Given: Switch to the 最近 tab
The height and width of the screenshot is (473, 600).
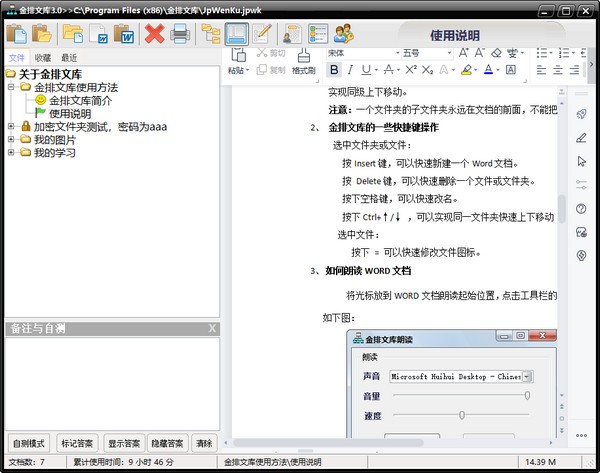Looking at the screenshot, I should pos(69,58).
